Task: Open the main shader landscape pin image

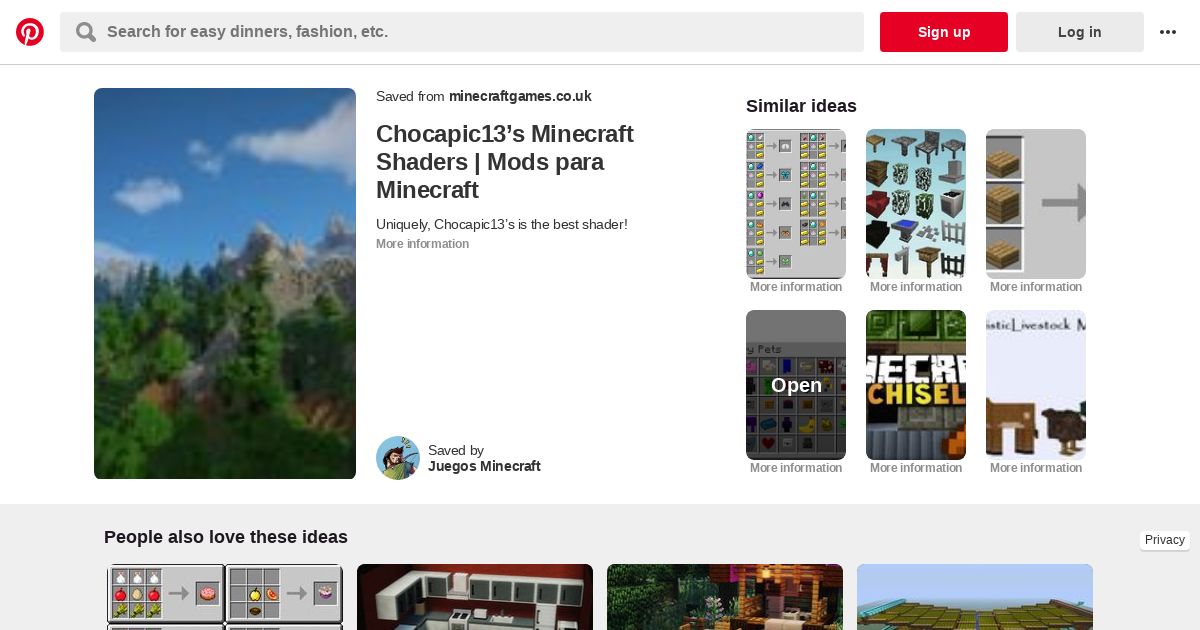Action: (225, 284)
